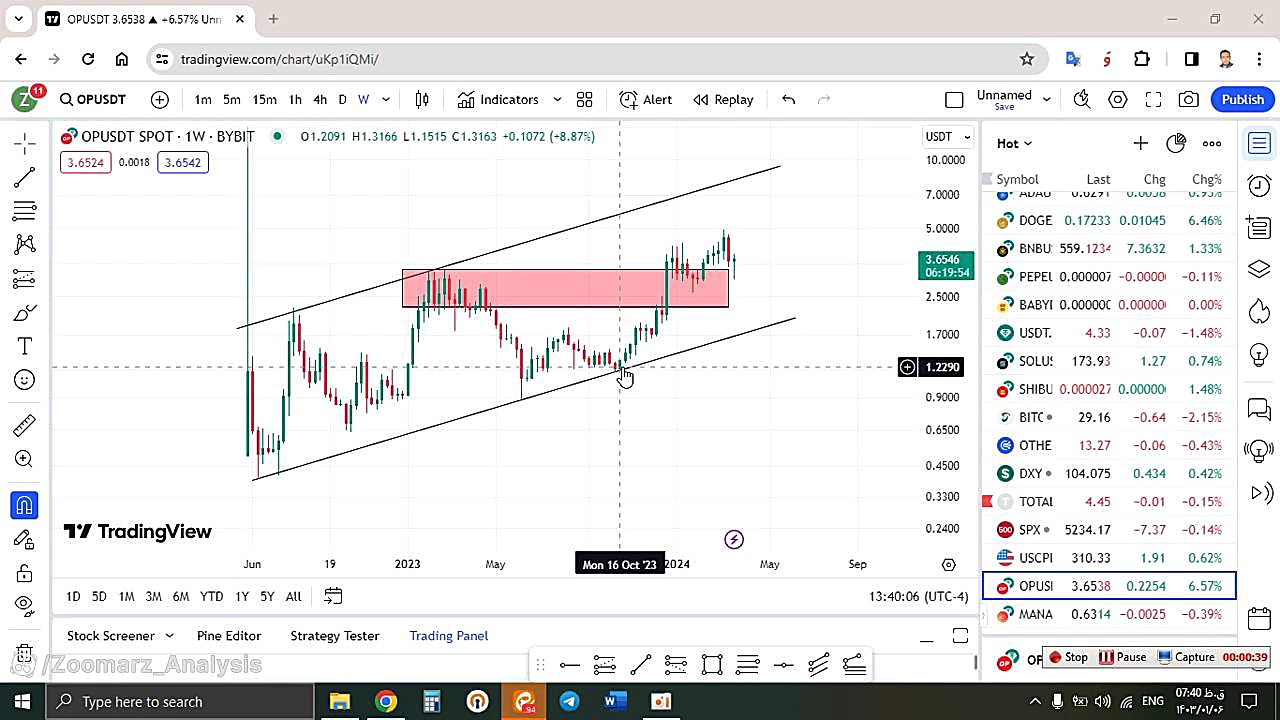This screenshot has height=720, width=1280.
Task: Enter fullscreen chart mode
Action: [1153, 99]
